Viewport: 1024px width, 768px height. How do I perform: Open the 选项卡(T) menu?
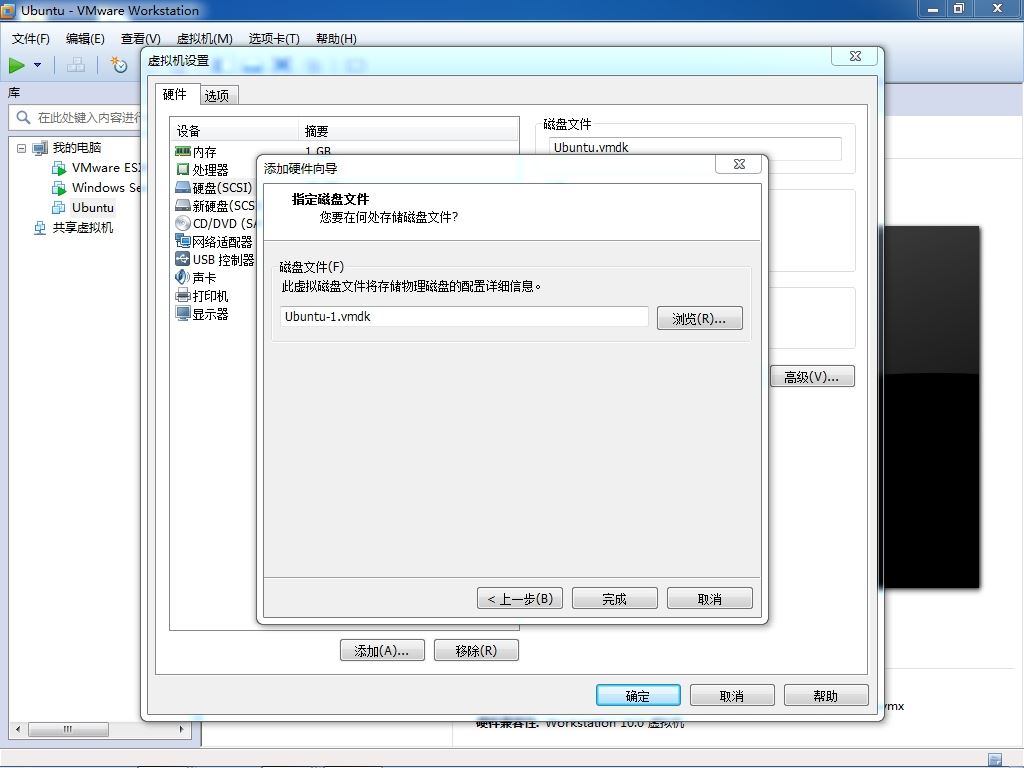click(x=274, y=39)
